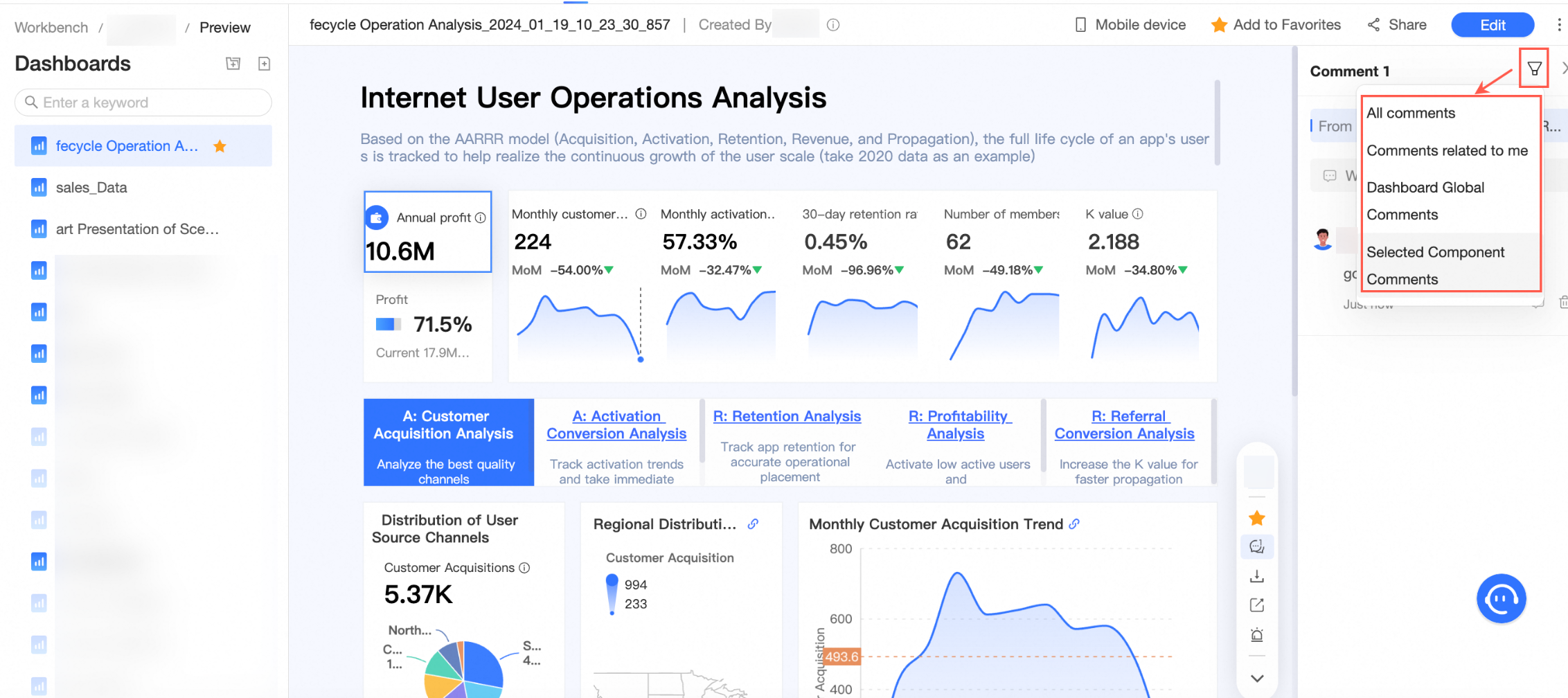This screenshot has width=1568, height=698.
Task: Click the orange 493.6 reference line label
Action: (841, 656)
